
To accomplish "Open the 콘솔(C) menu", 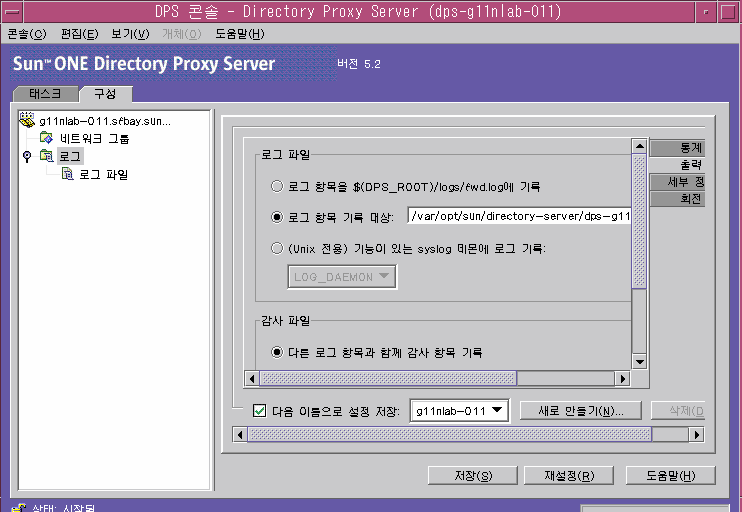I will point(27,34).
